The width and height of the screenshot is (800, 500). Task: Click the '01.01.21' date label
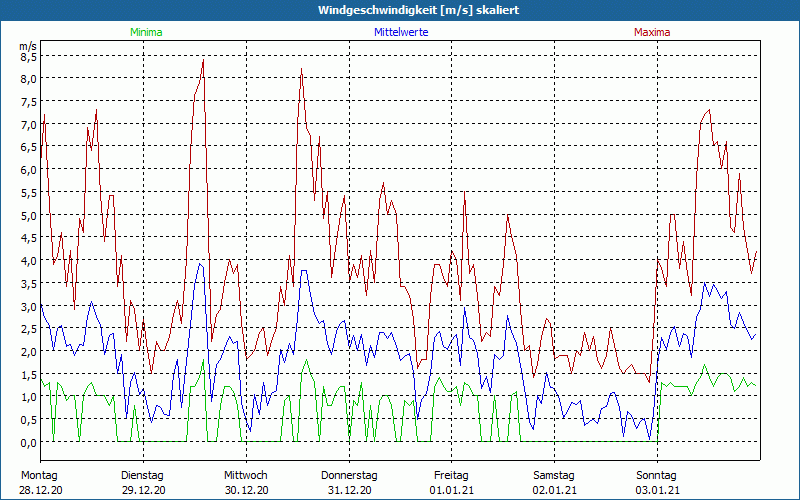(452, 490)
